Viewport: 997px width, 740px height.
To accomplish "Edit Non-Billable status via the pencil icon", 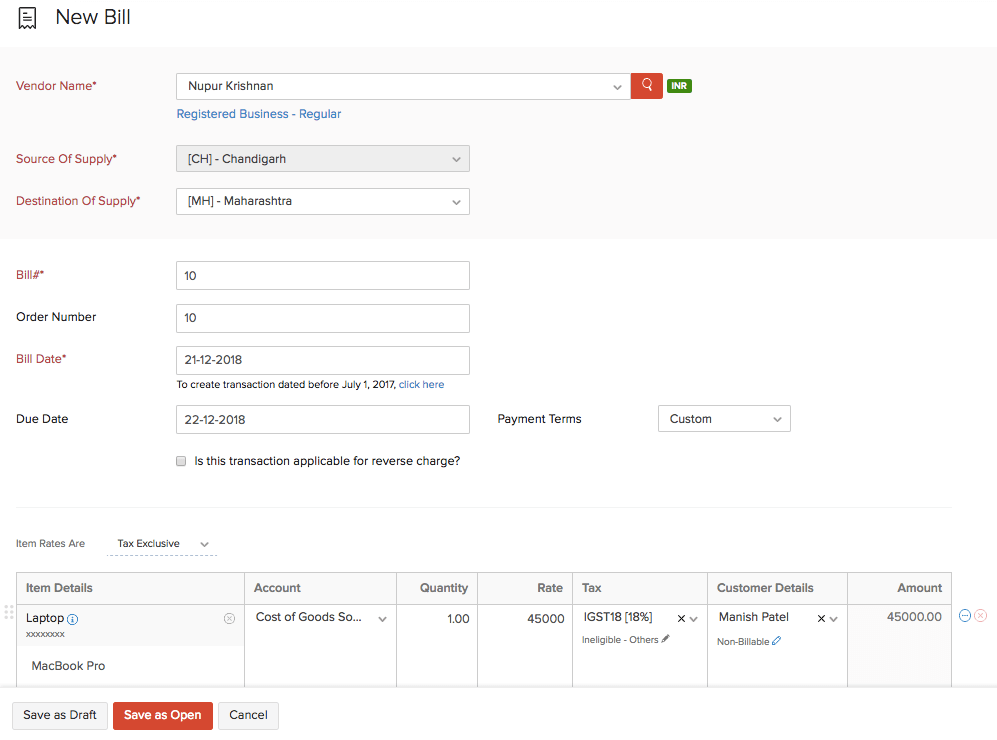I will 777,641.
